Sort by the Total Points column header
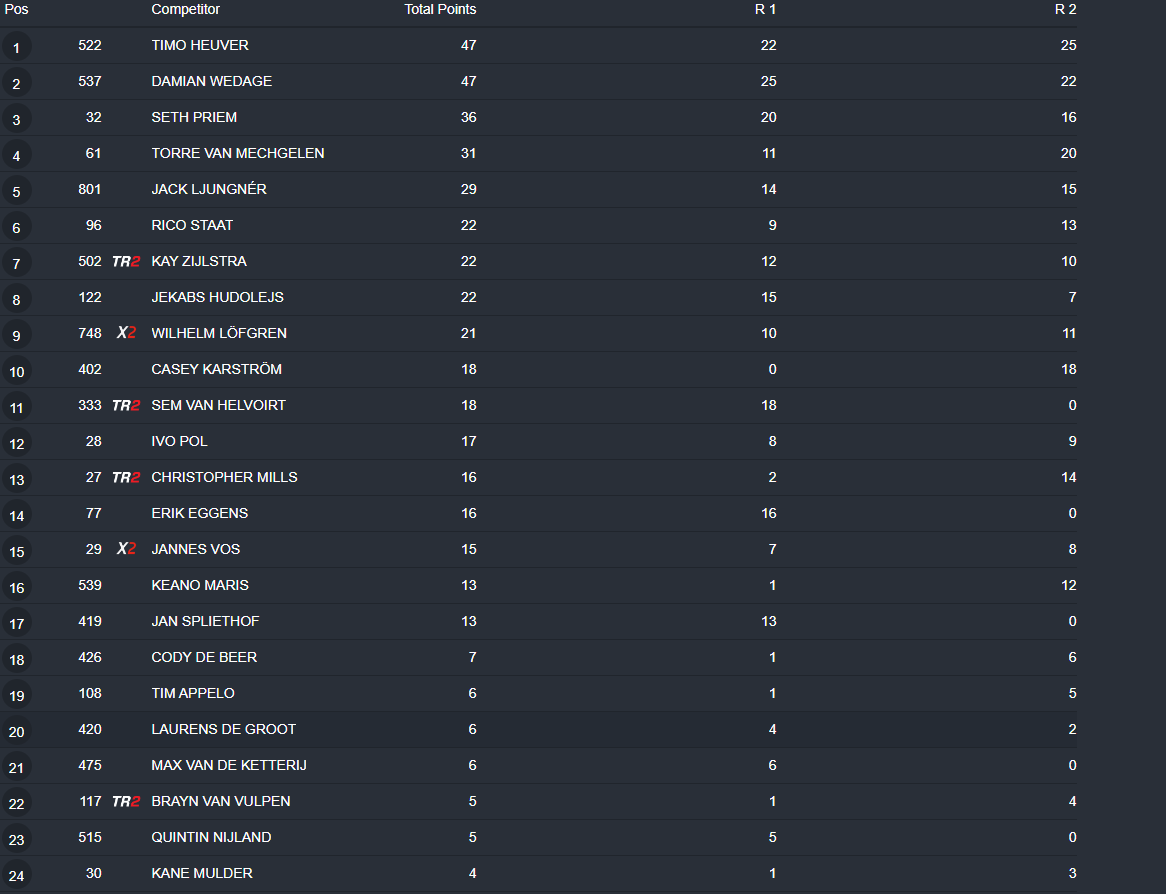This screenshot has height=894, width=1166. pos(440,10)
